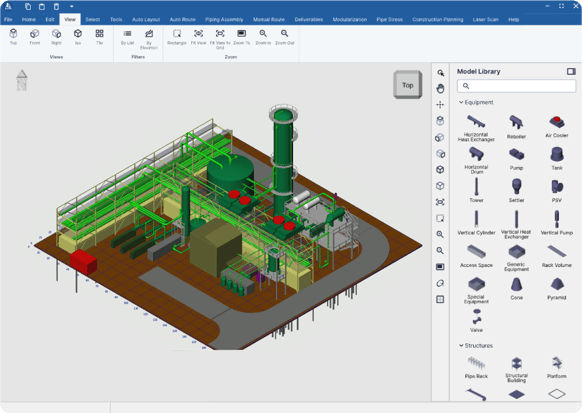Click the north compass indicator in viewport
Screen dimensions: 582x413
22,80
